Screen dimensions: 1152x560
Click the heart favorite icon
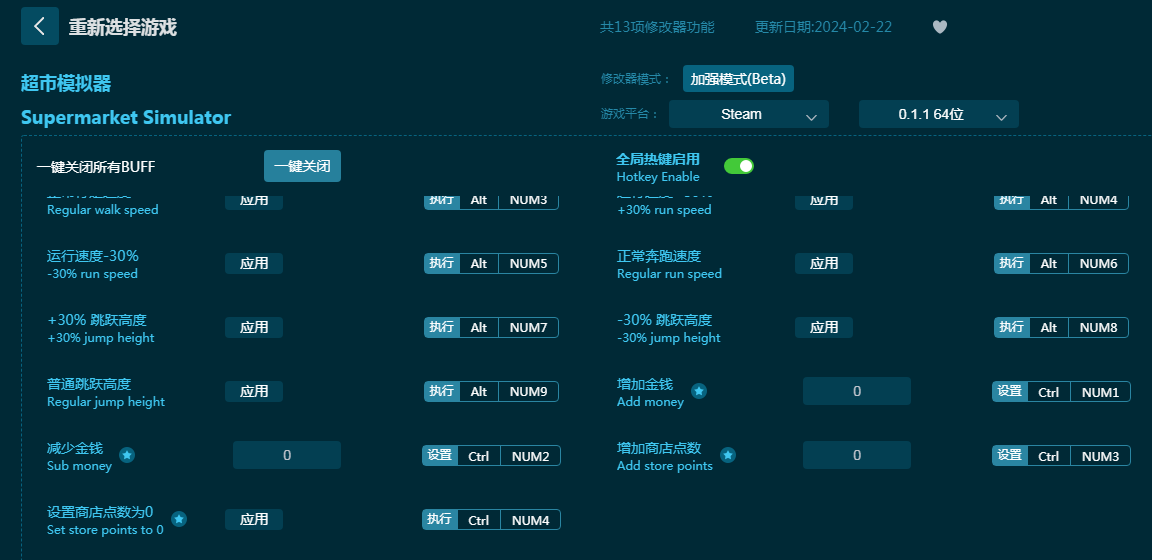(940, 27)
